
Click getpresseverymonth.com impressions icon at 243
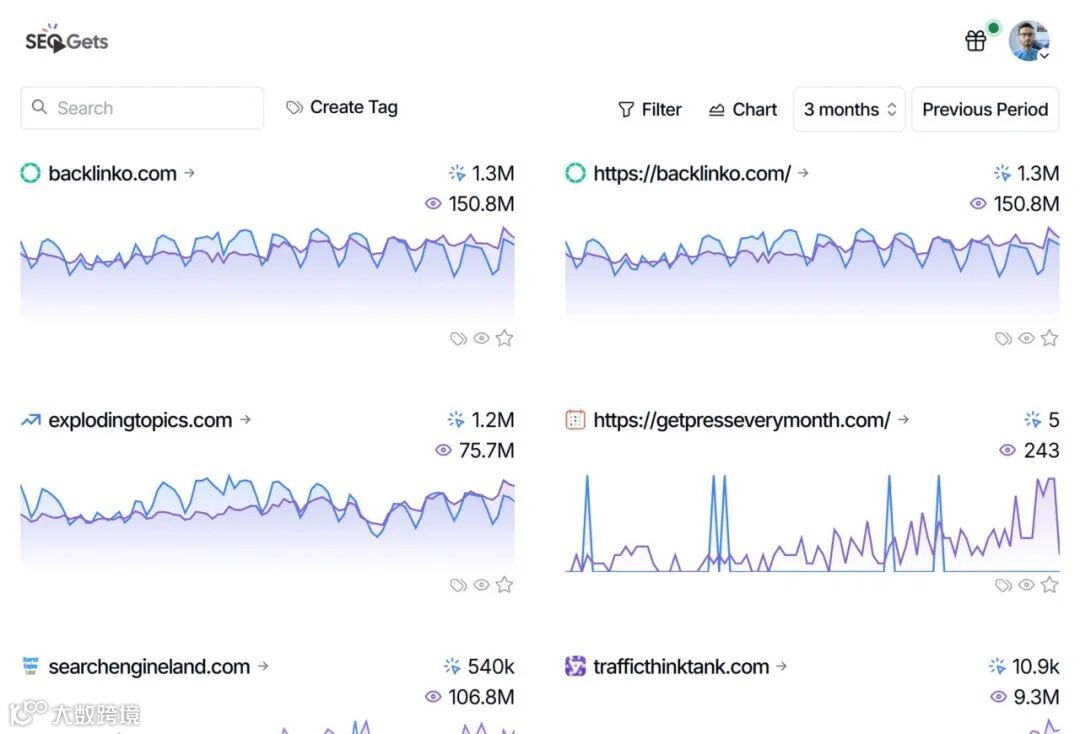click(1007, 450)
